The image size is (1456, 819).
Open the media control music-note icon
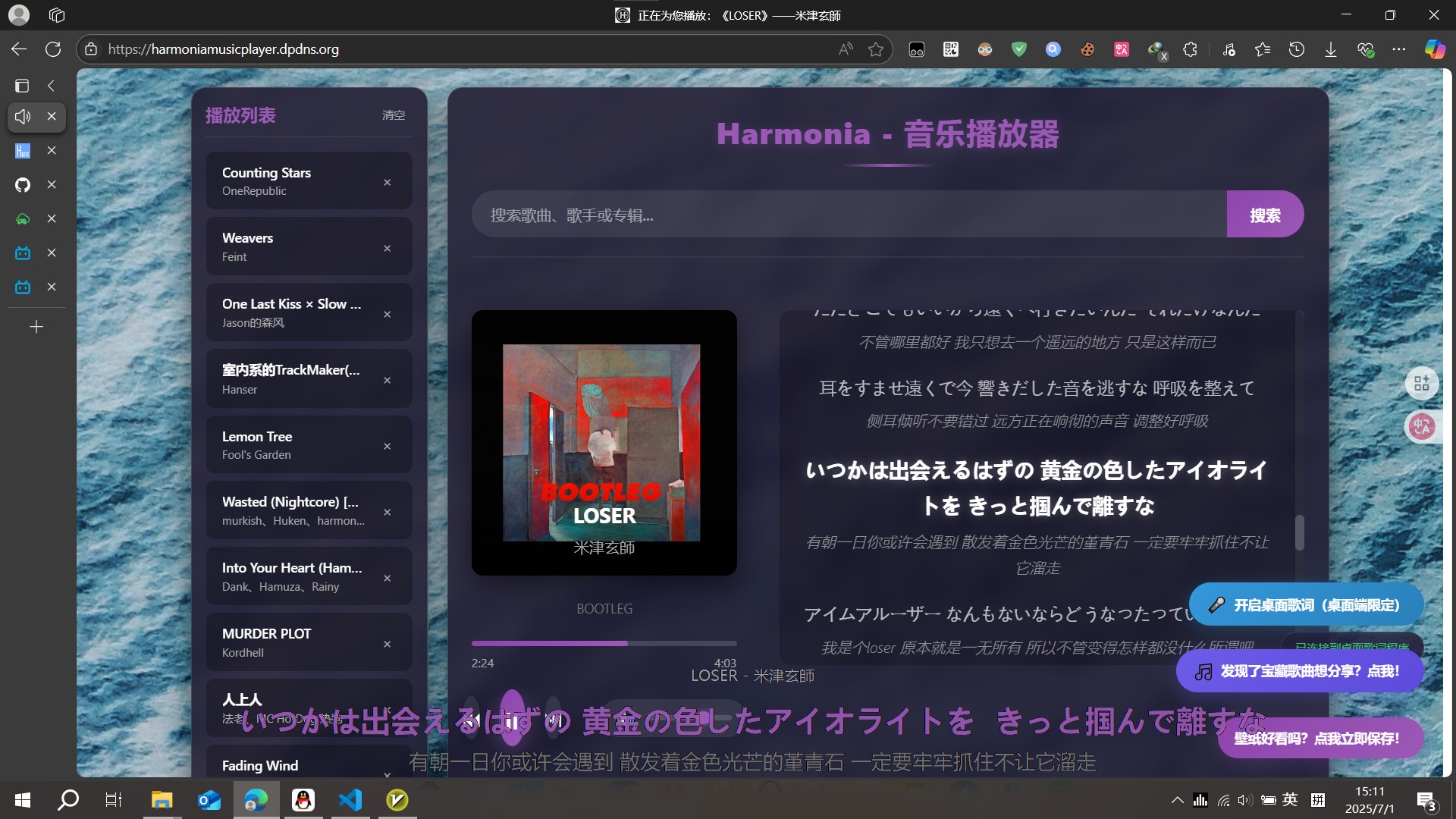pyautogui.click(x=1228, y=49)
